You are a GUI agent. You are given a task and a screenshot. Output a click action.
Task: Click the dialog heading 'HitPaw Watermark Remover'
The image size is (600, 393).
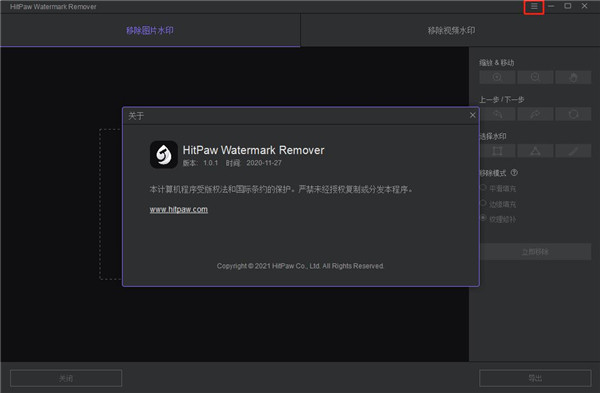pos(253,150)
